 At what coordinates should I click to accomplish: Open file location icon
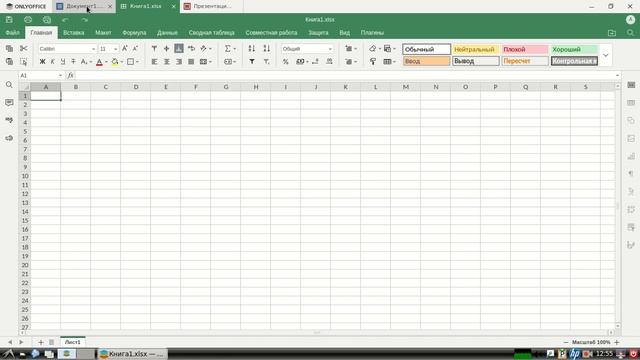tap(612, 33)
